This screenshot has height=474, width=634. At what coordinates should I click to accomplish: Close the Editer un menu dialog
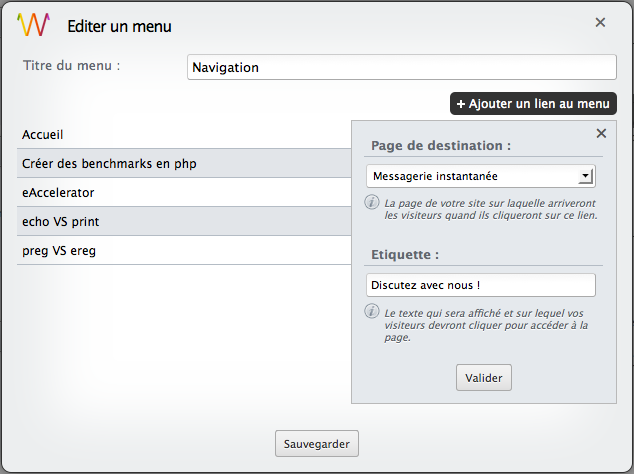click(600, 22)
